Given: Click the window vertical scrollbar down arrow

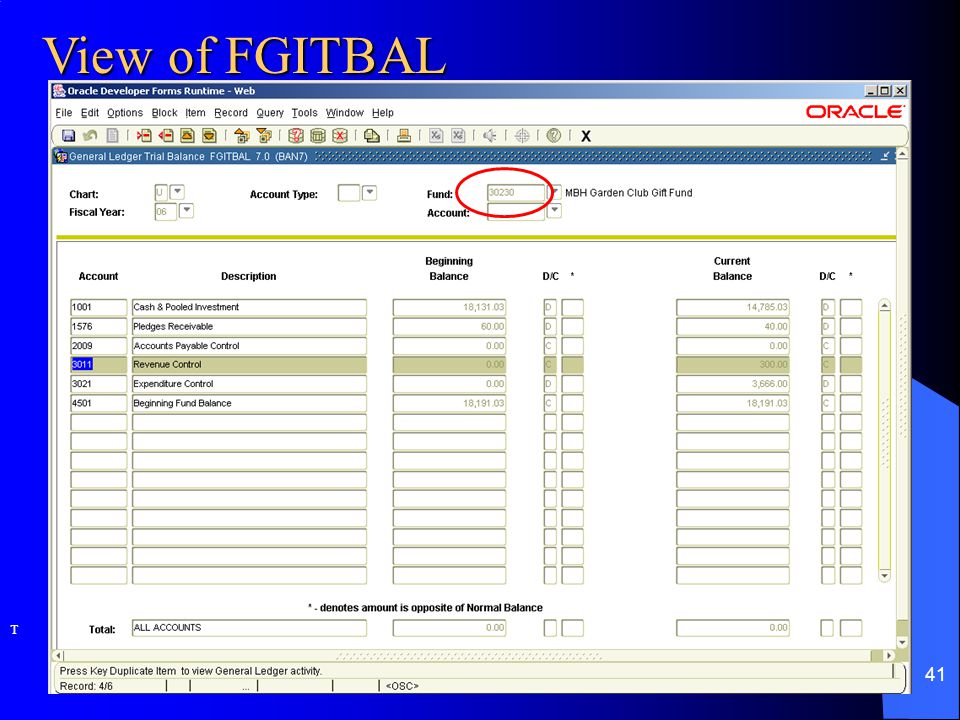Looking at the screenshot, I should tap(902, 642).
